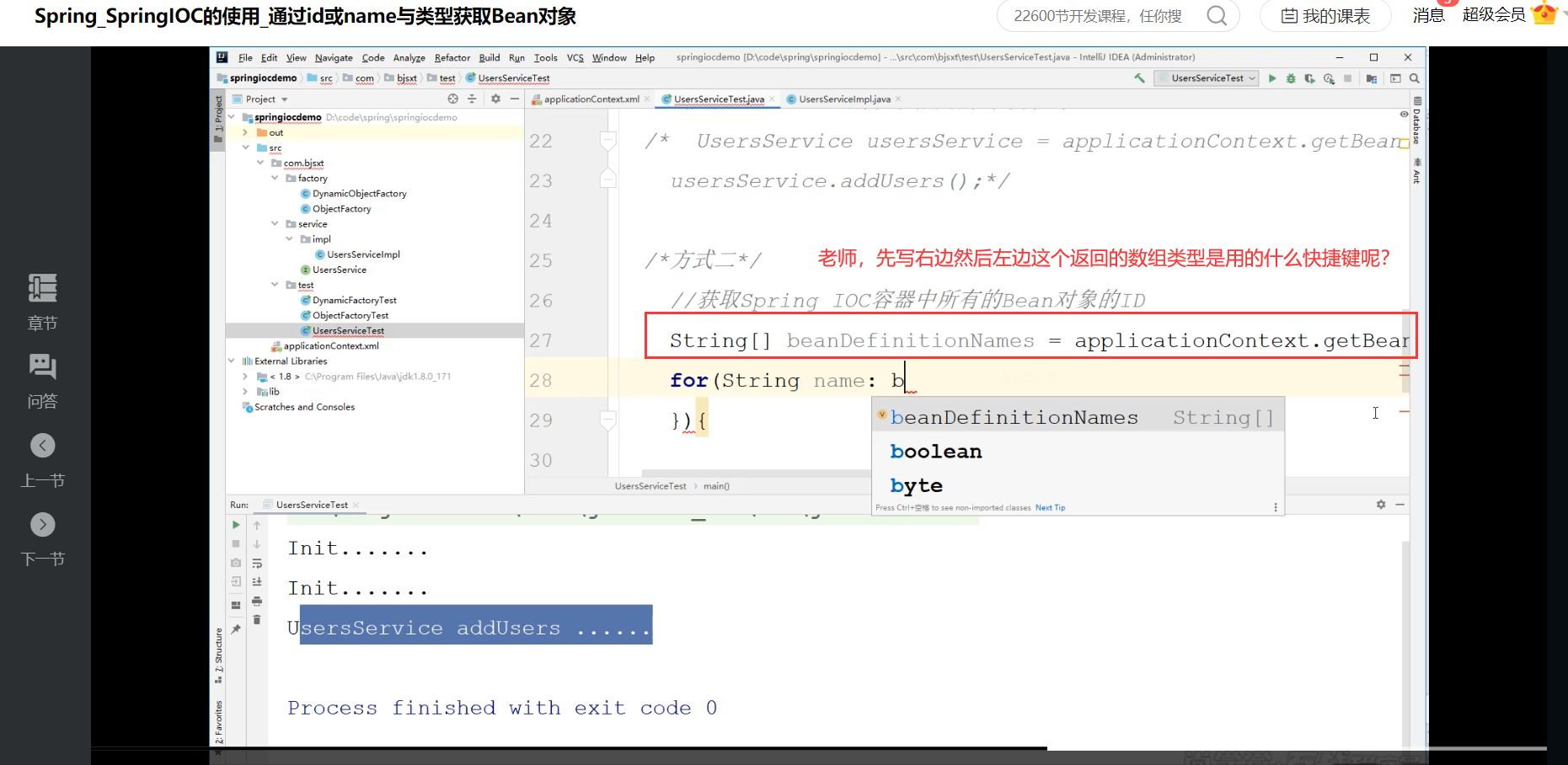This screenshot has width=1568, height=765.
Task: Open the File menu
Action: pyautogui.click(x=245, y=57)
